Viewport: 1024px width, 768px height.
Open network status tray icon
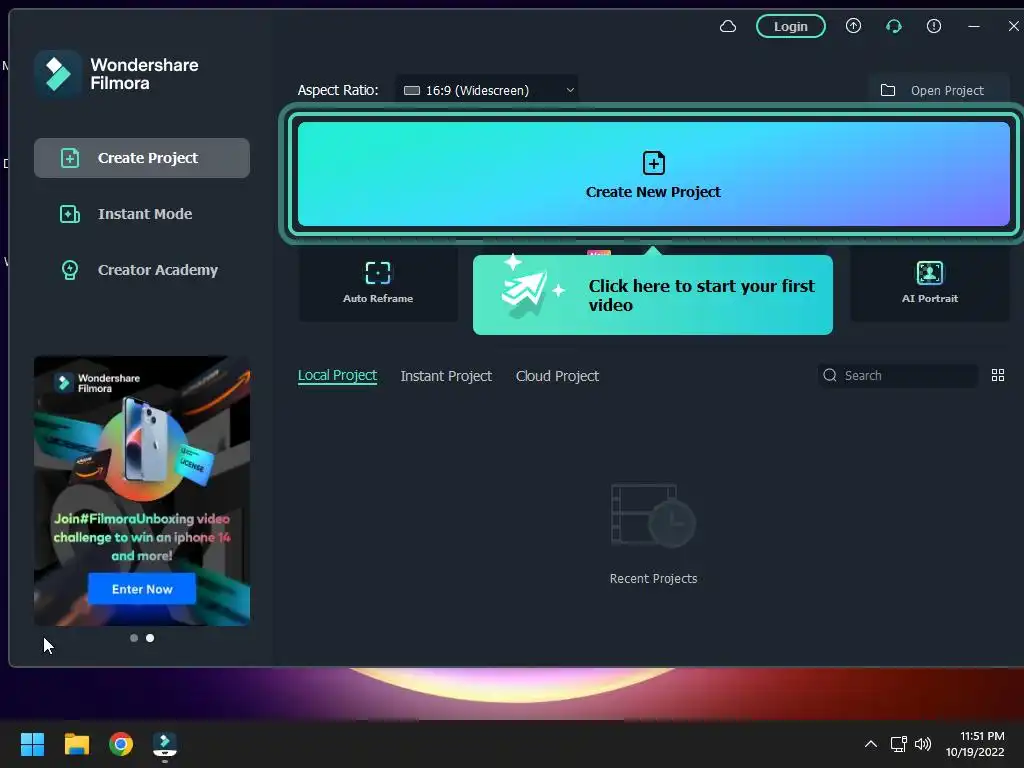(899, 744)
